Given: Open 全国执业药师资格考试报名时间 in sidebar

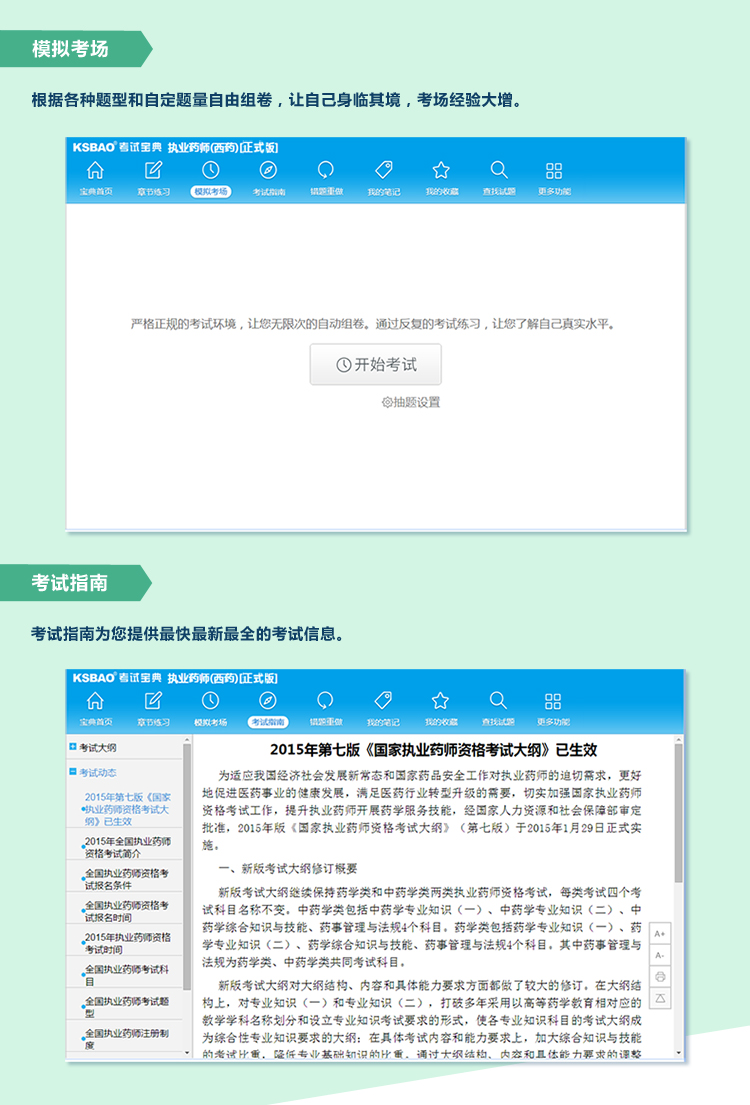Looking at the screenshot, I should (x=127, y=911).
